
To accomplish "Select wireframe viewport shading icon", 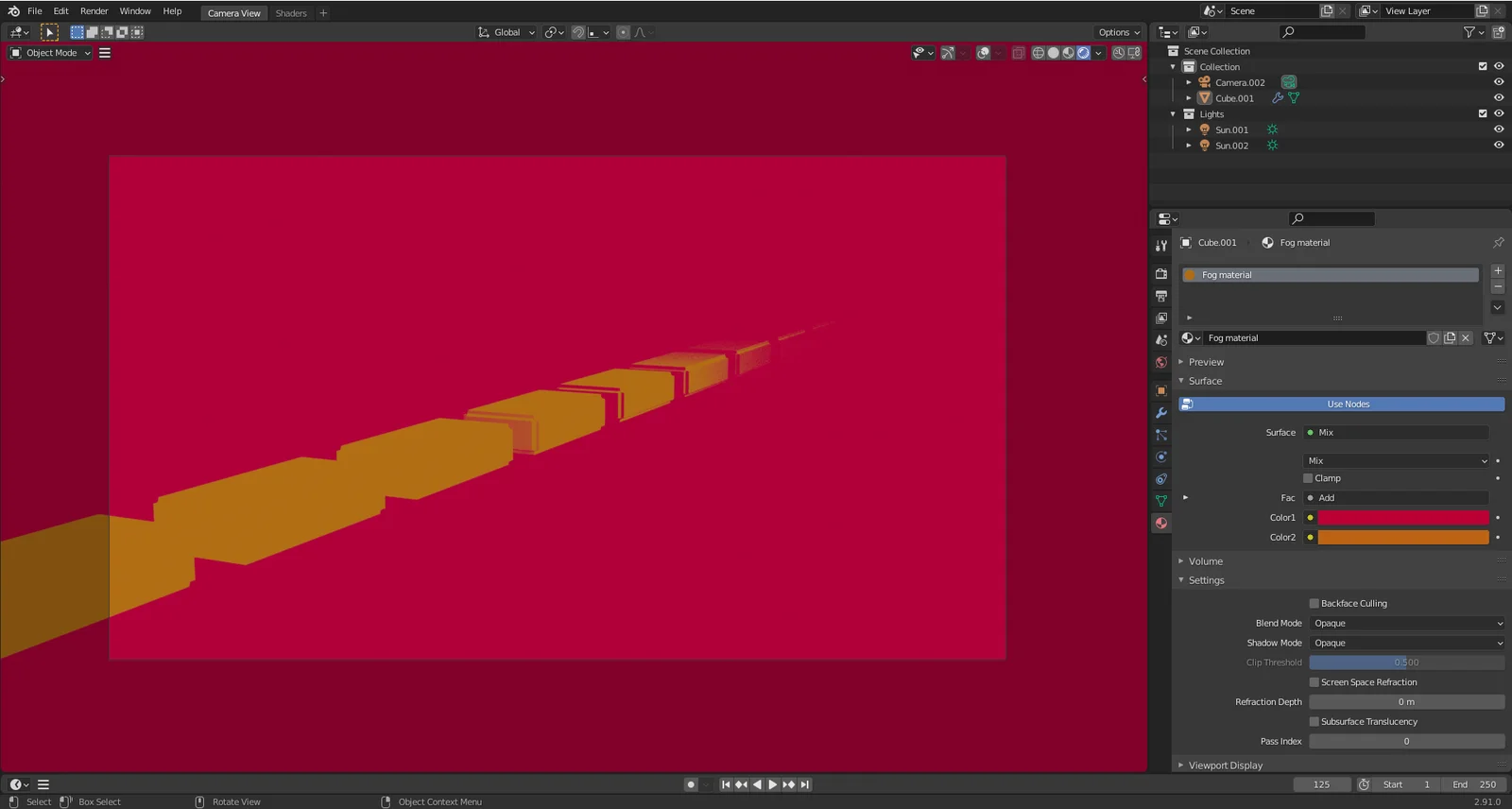I will click(1039, 53).
